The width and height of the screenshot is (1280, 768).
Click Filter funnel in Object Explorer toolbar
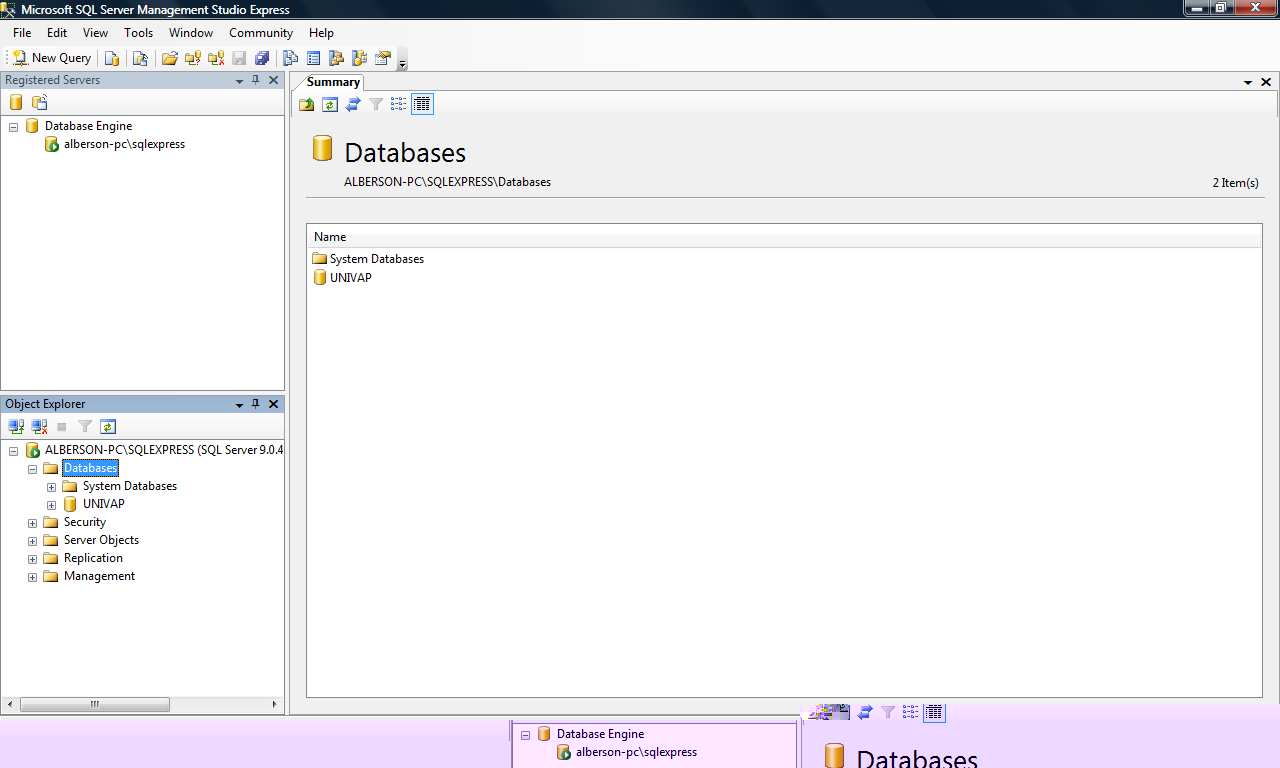click(x=85, y=426)
